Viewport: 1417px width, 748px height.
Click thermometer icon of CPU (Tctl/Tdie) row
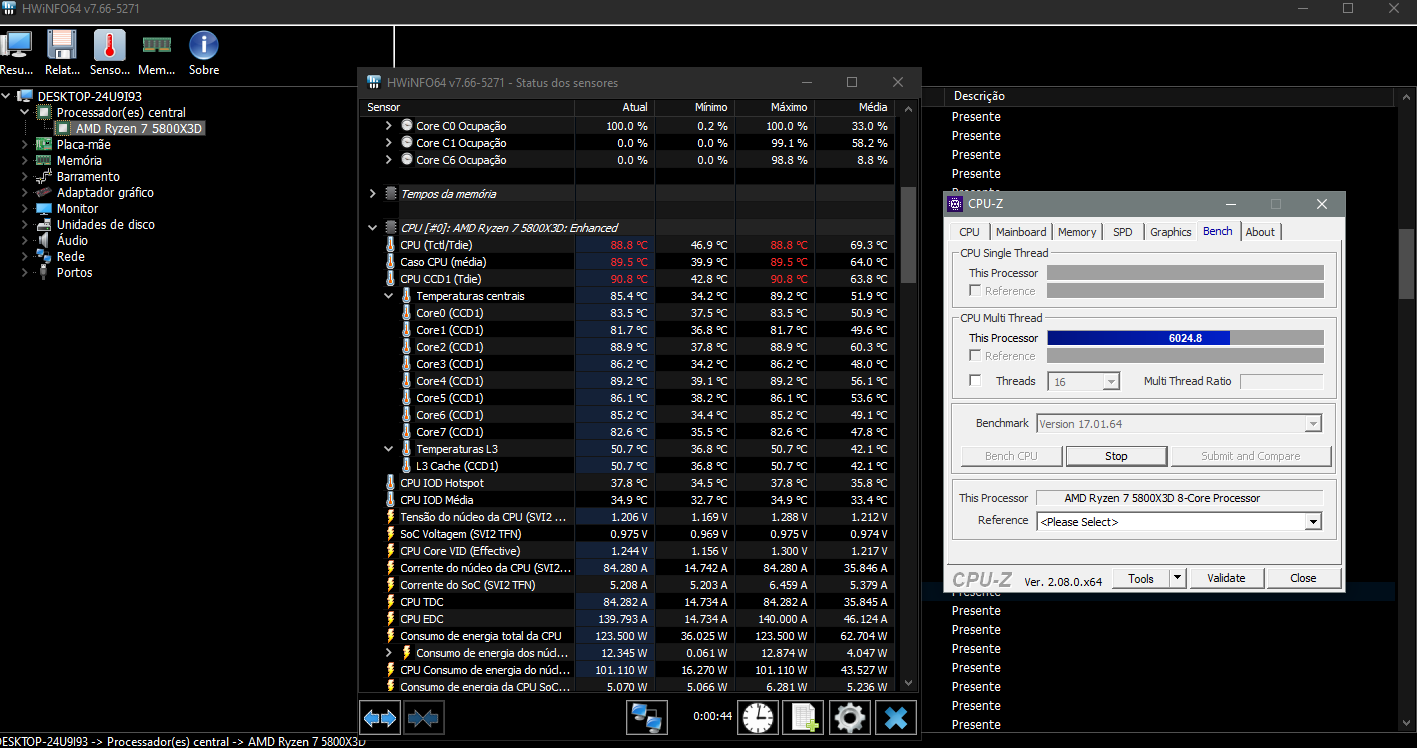click(x=391, y=245)
